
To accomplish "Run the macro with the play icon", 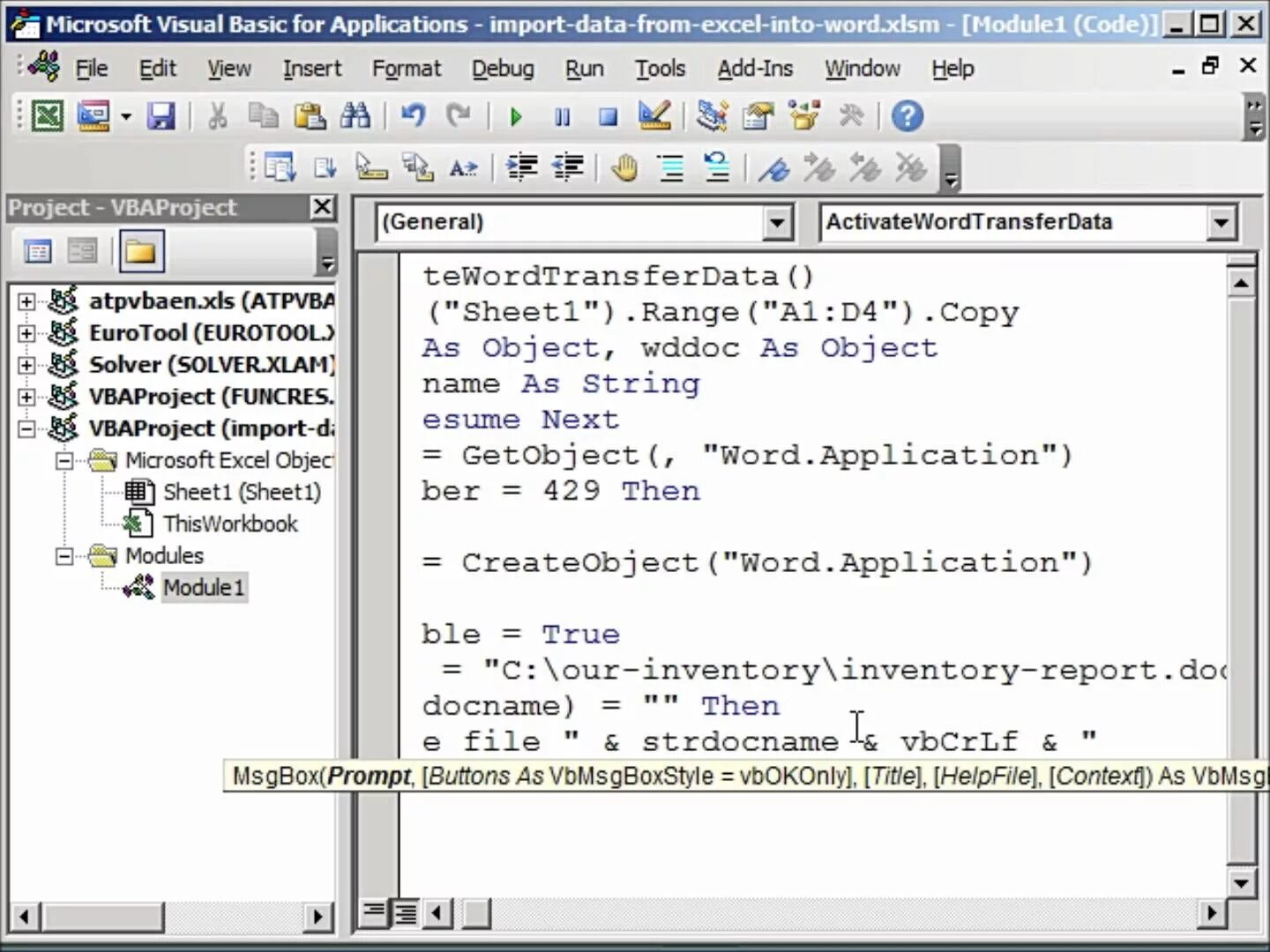I will click(517, 116).
